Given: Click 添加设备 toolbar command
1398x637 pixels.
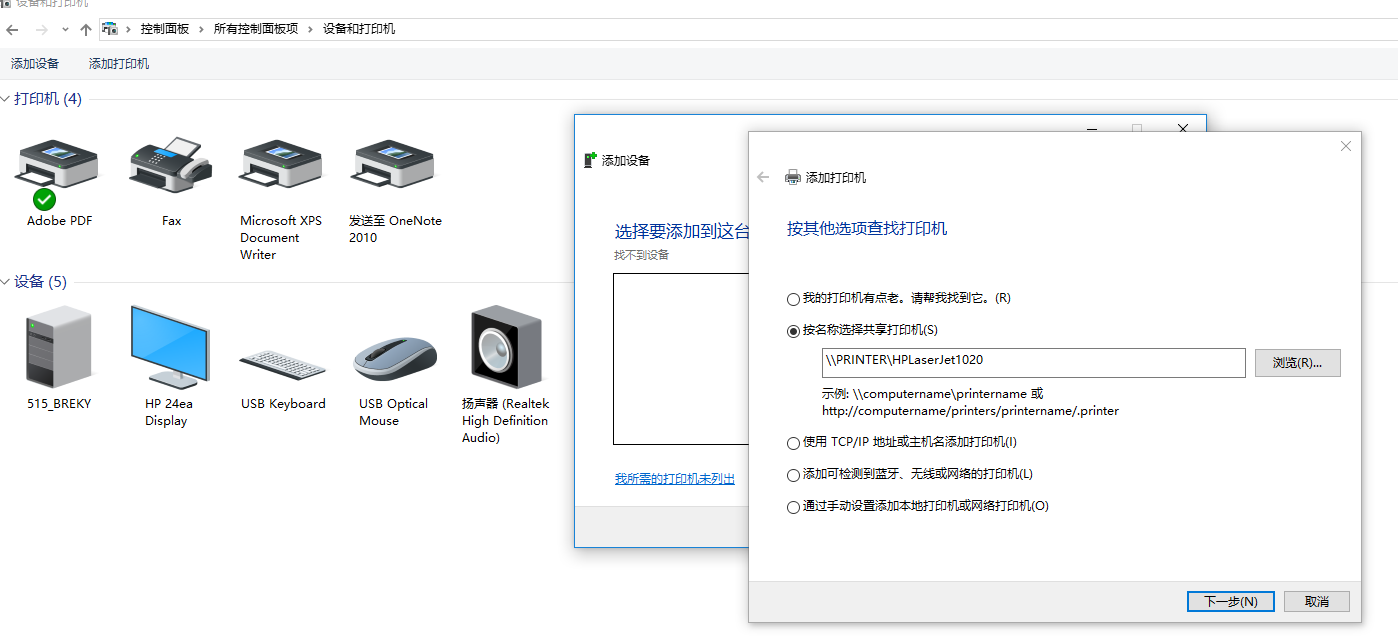Looking at the screenshot, I should click(x=35, y=64).
